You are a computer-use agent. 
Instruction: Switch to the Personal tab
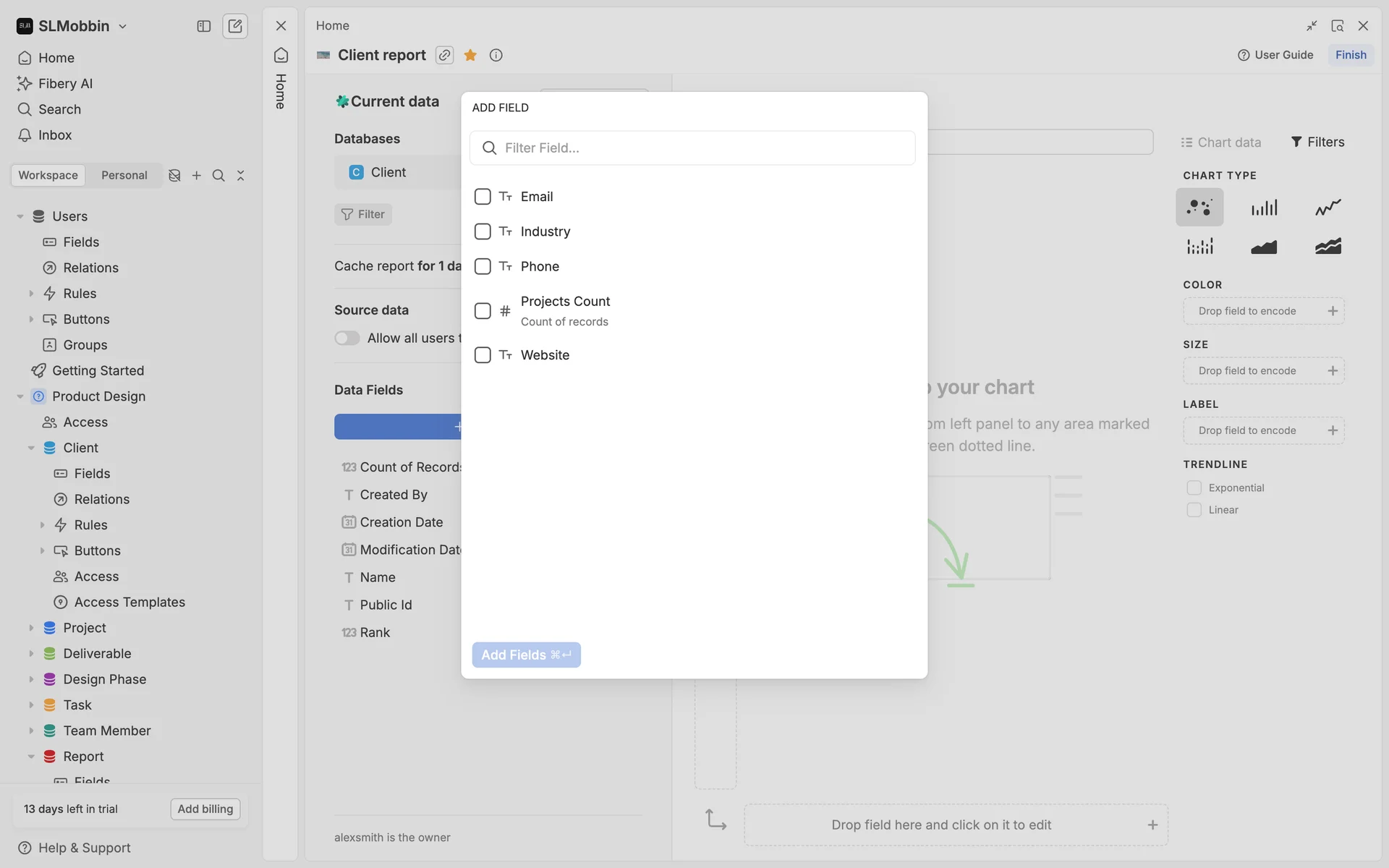(x=124, y=175)
